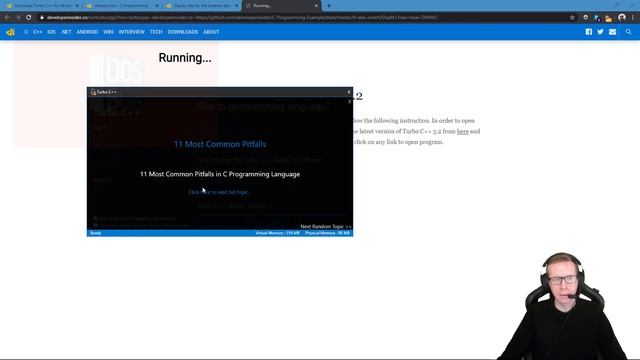This screenshot has width=640, height=360.
Task: Go back using the browser back arrow
Action: (7, 18)
